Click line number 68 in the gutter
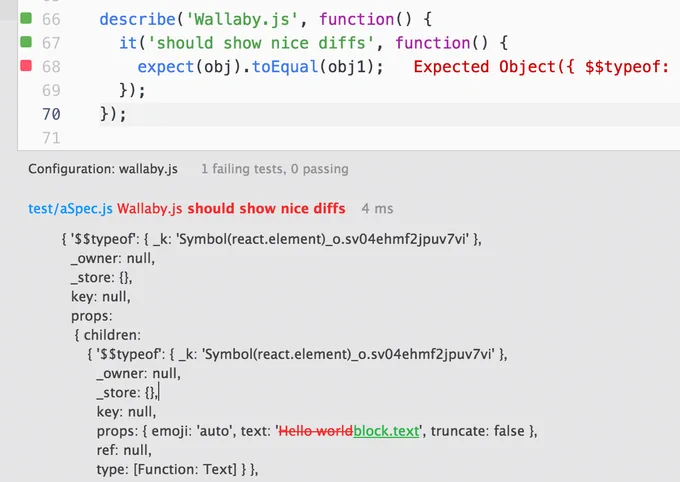Viewport: 680px width, 482px height. point(51,67)
